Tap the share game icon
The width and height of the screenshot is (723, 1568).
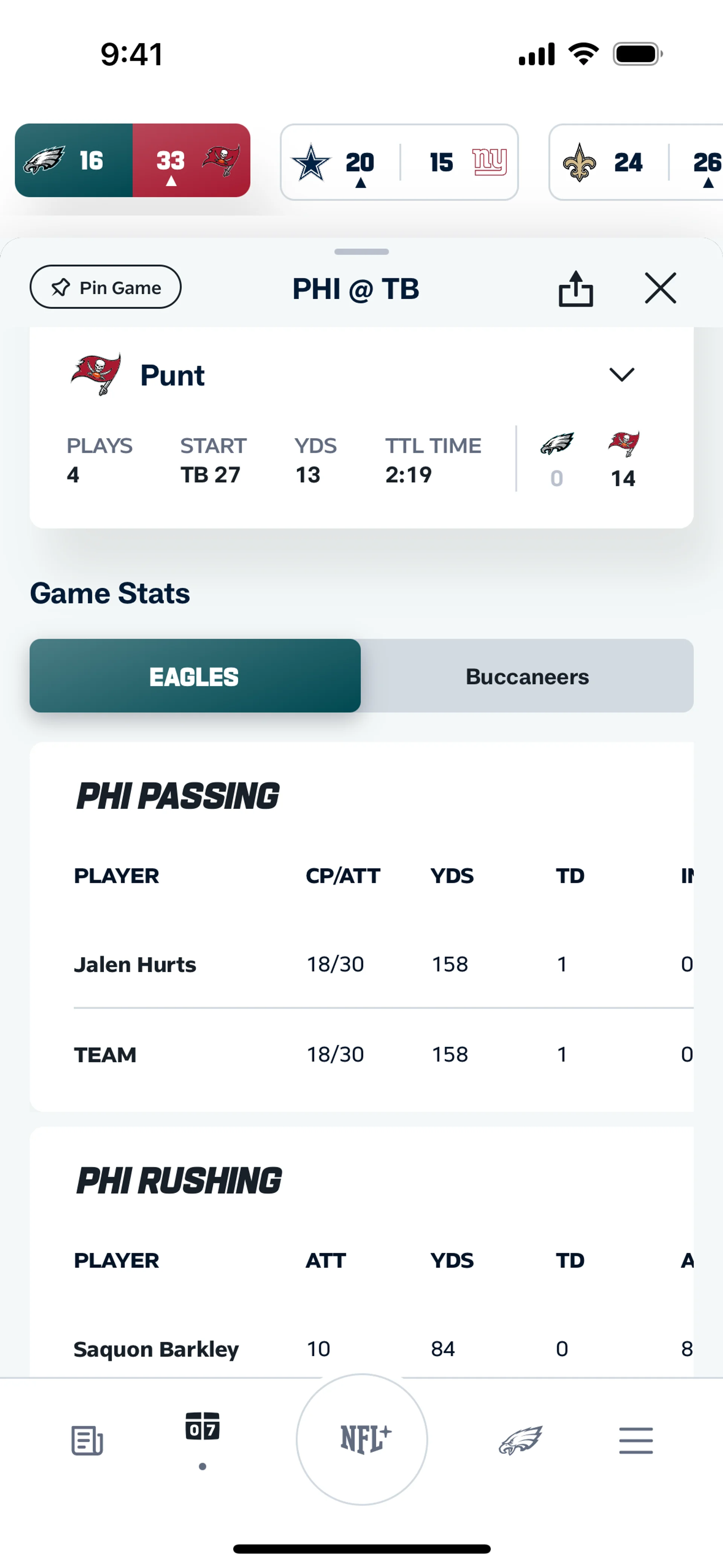(575, 288)
